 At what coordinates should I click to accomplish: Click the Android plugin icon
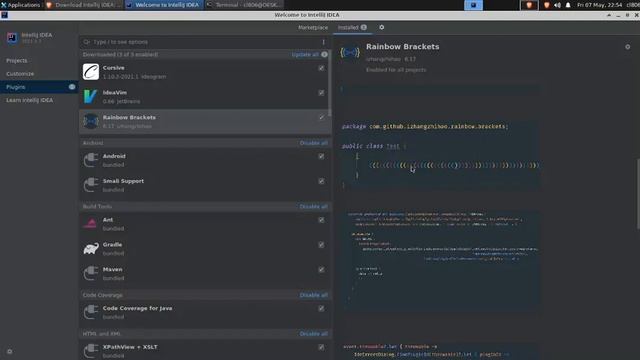[x=91, y=160]
